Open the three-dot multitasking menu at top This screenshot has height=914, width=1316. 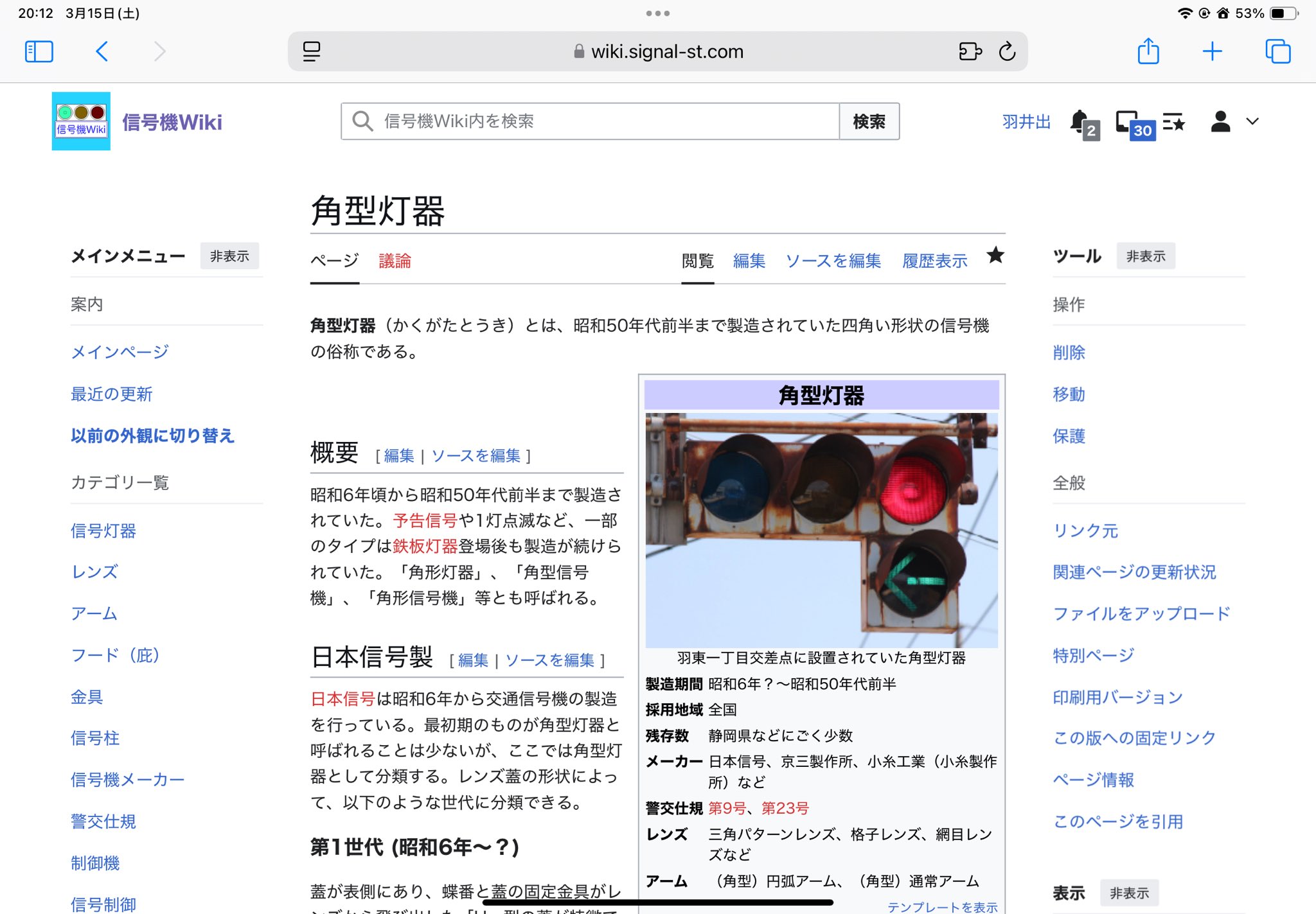click(x=658, y=13)
